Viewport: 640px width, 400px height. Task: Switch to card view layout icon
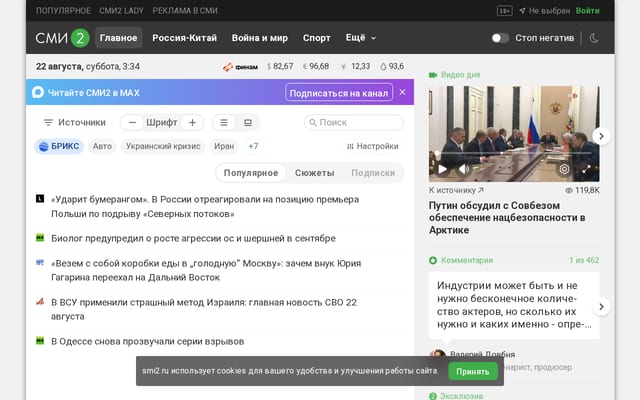pos(248,122)
